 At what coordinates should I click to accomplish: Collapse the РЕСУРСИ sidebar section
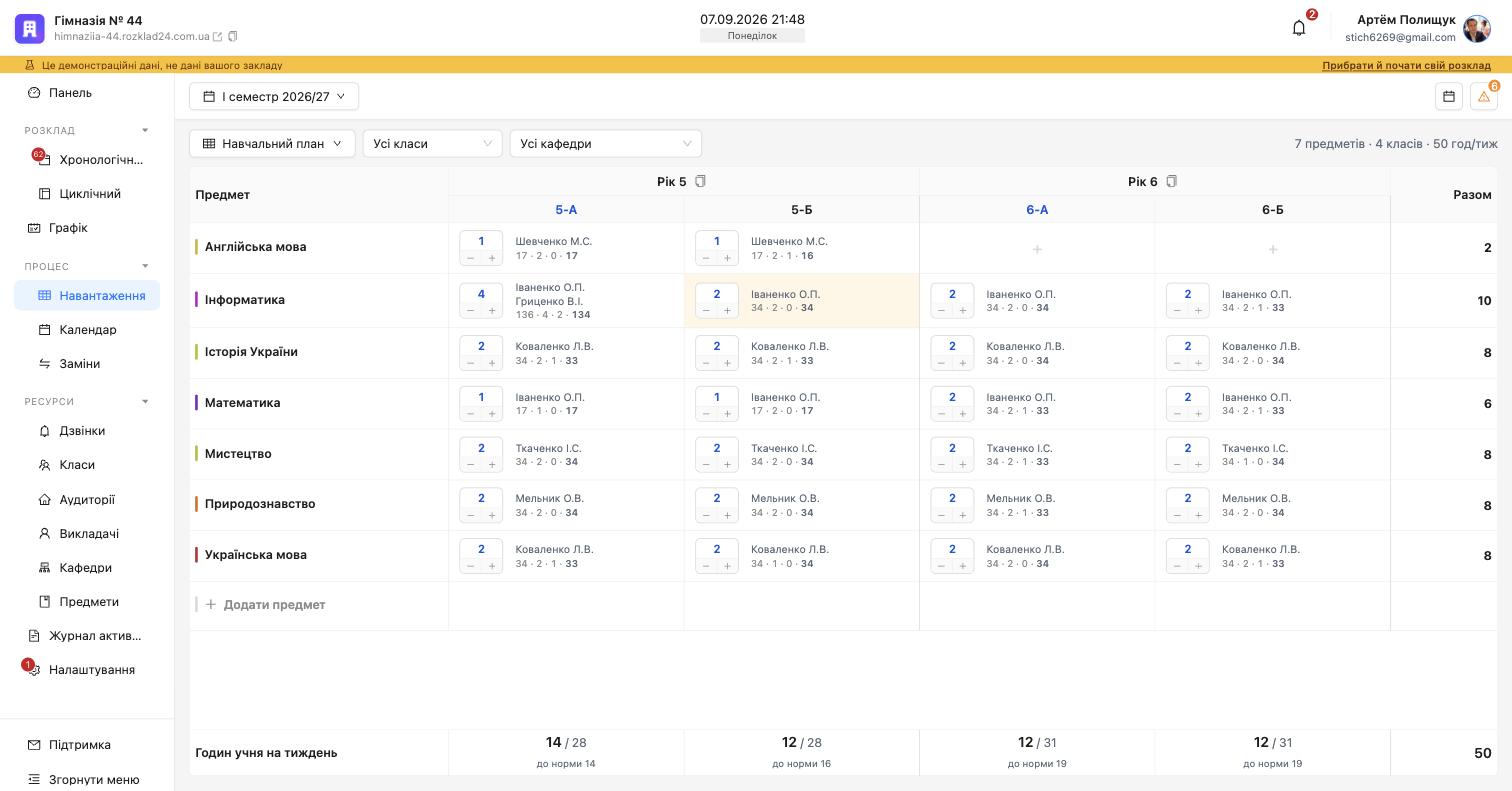(145, 402)
